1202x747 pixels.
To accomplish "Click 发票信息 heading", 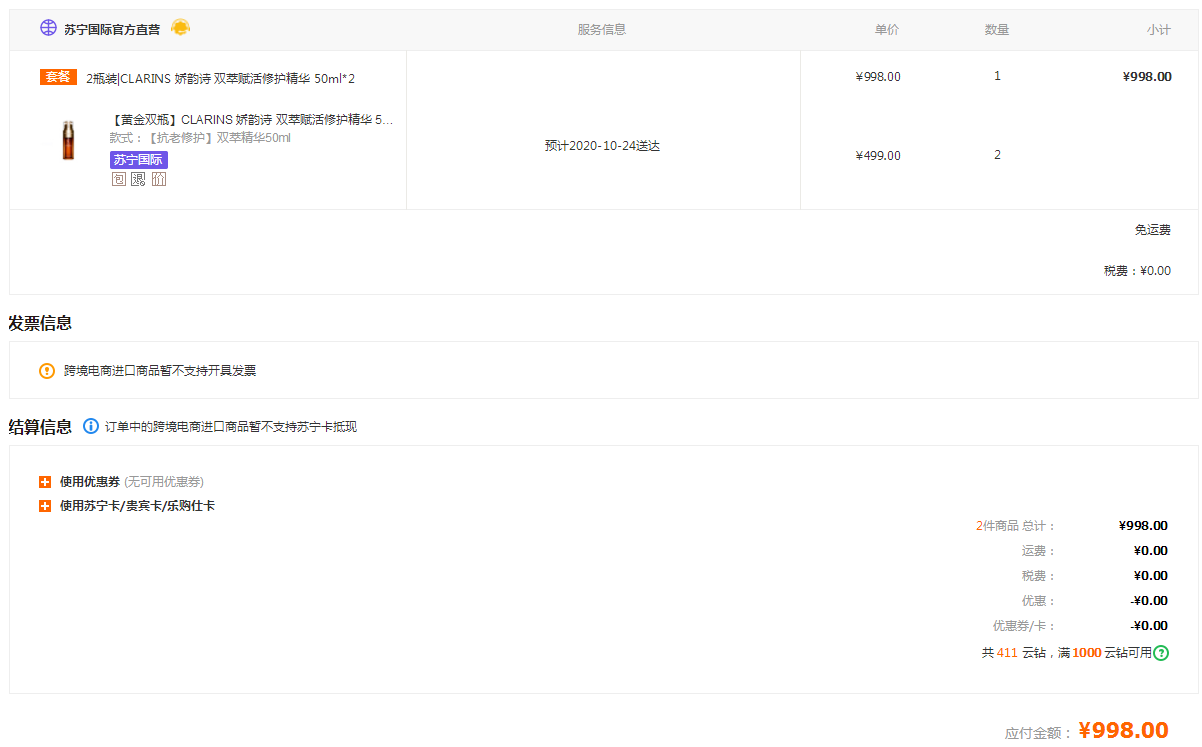I will pos(40,323).
